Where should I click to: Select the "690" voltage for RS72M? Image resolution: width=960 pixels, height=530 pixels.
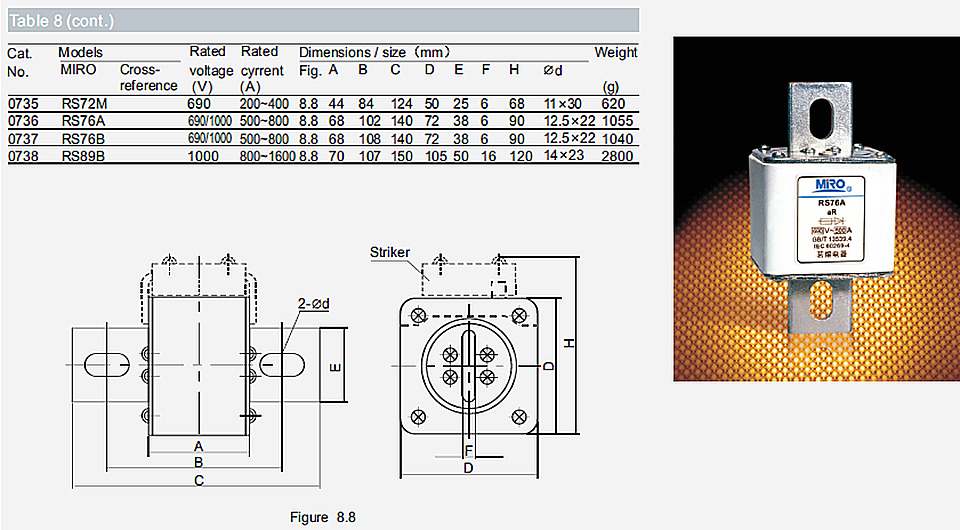pyautogui.click(x=199, y=103)
